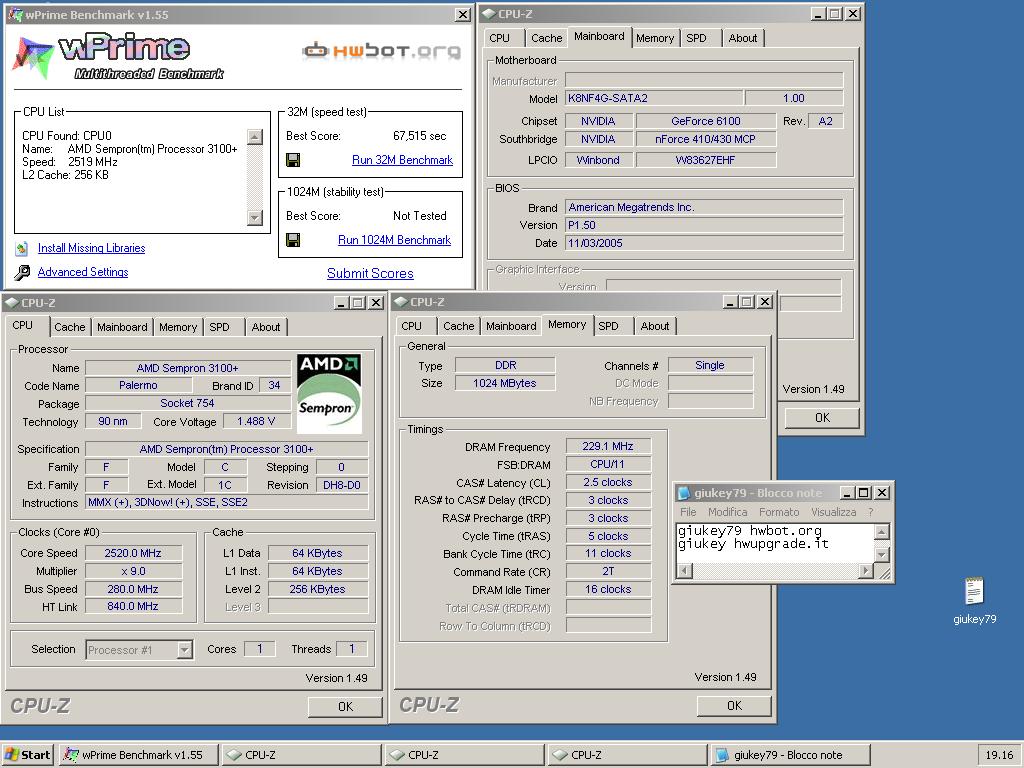Open Cache tab in CPU-Z processor window
The height and width of the screenshot is (768, 1024).
(70, 327)
